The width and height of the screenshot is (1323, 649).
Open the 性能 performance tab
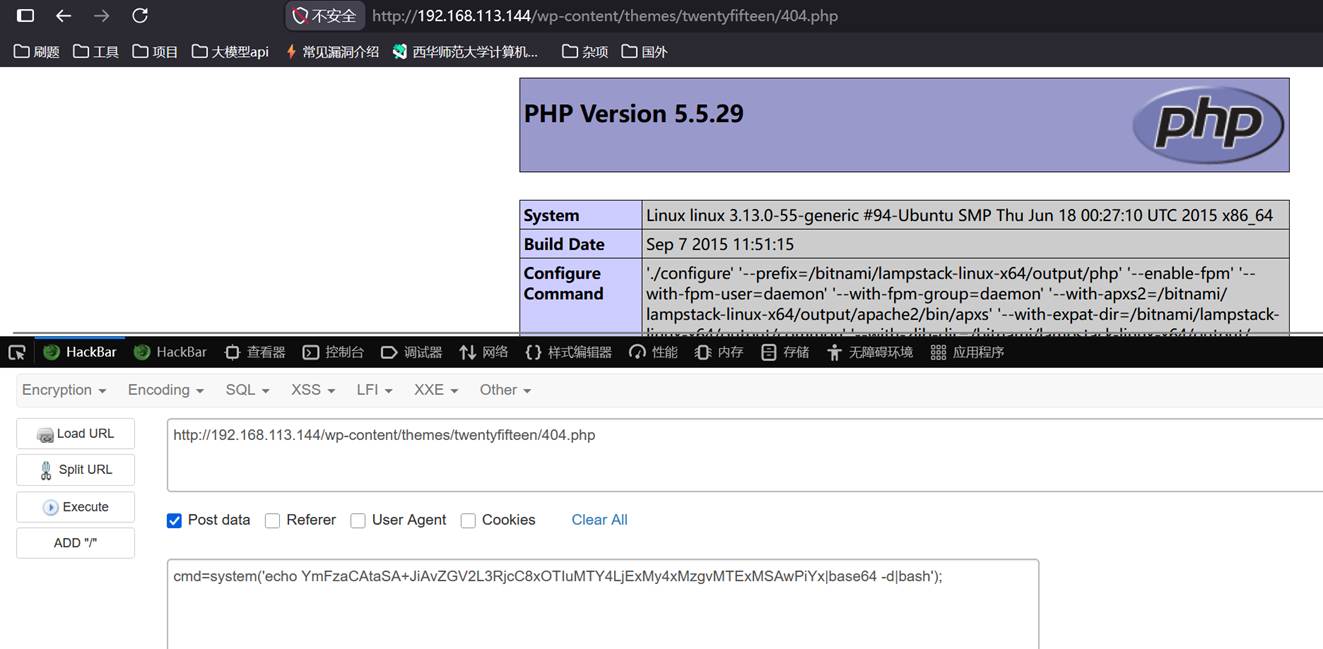click(x=653, y=352)
